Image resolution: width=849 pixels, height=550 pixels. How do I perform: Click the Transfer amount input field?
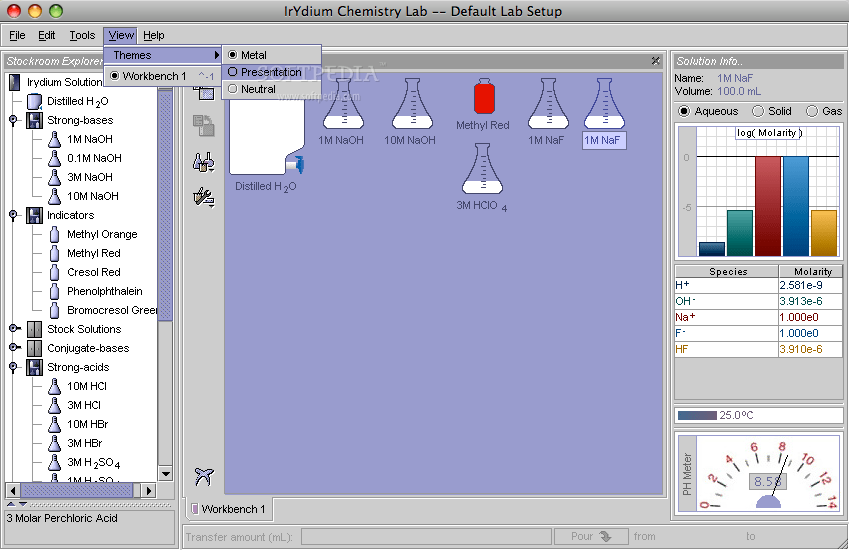tap(426, 536)
